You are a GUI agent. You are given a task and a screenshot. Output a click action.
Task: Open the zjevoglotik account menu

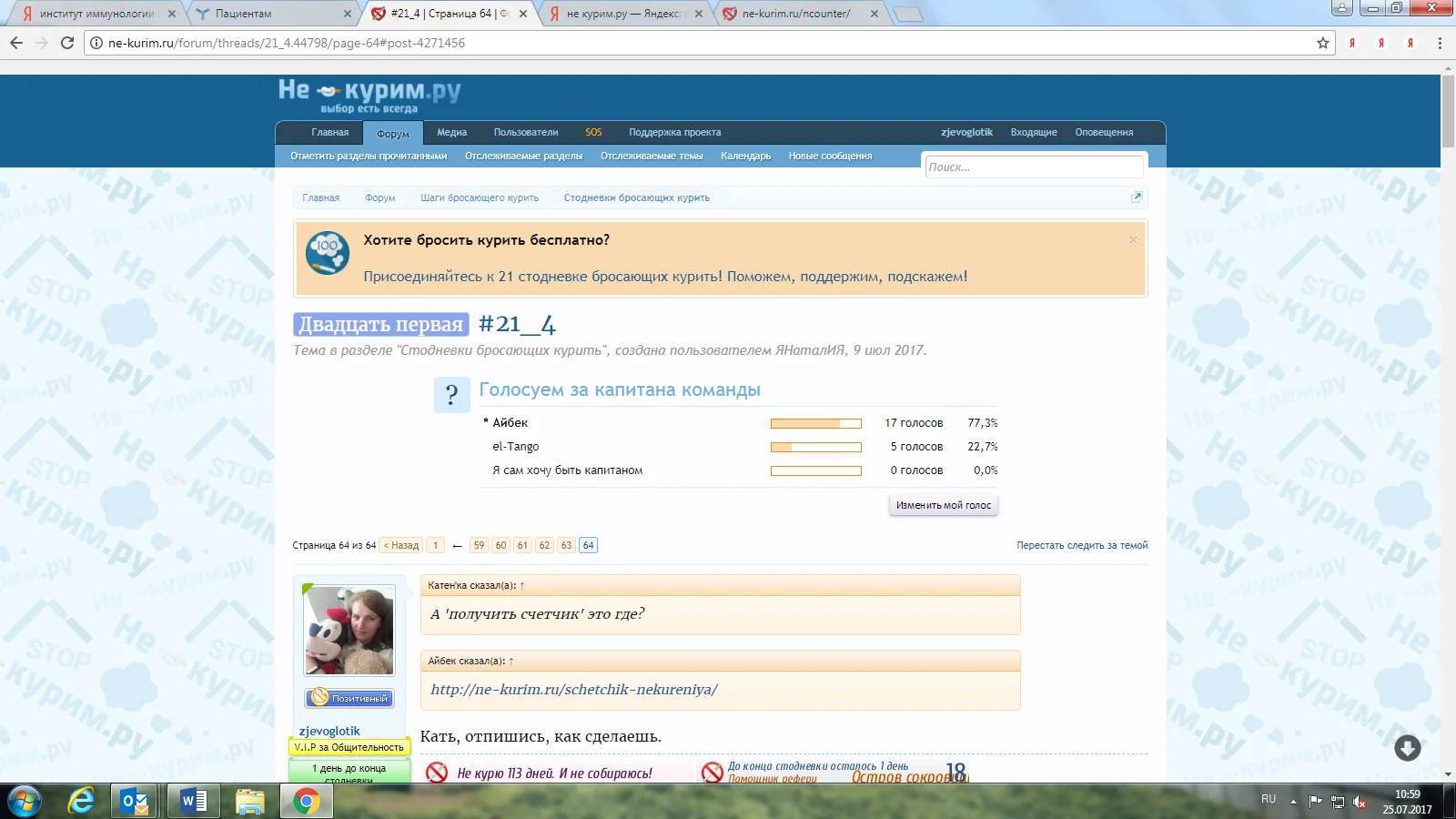click(966, 133)
